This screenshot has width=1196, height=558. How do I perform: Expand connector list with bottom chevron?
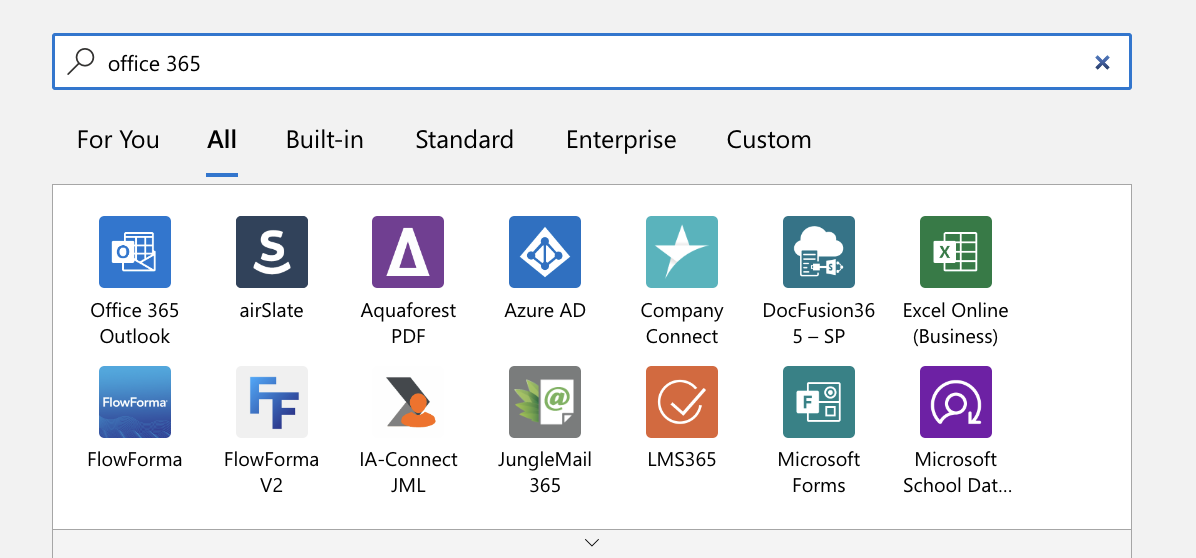pyautogui.click(x=592, y=543)
